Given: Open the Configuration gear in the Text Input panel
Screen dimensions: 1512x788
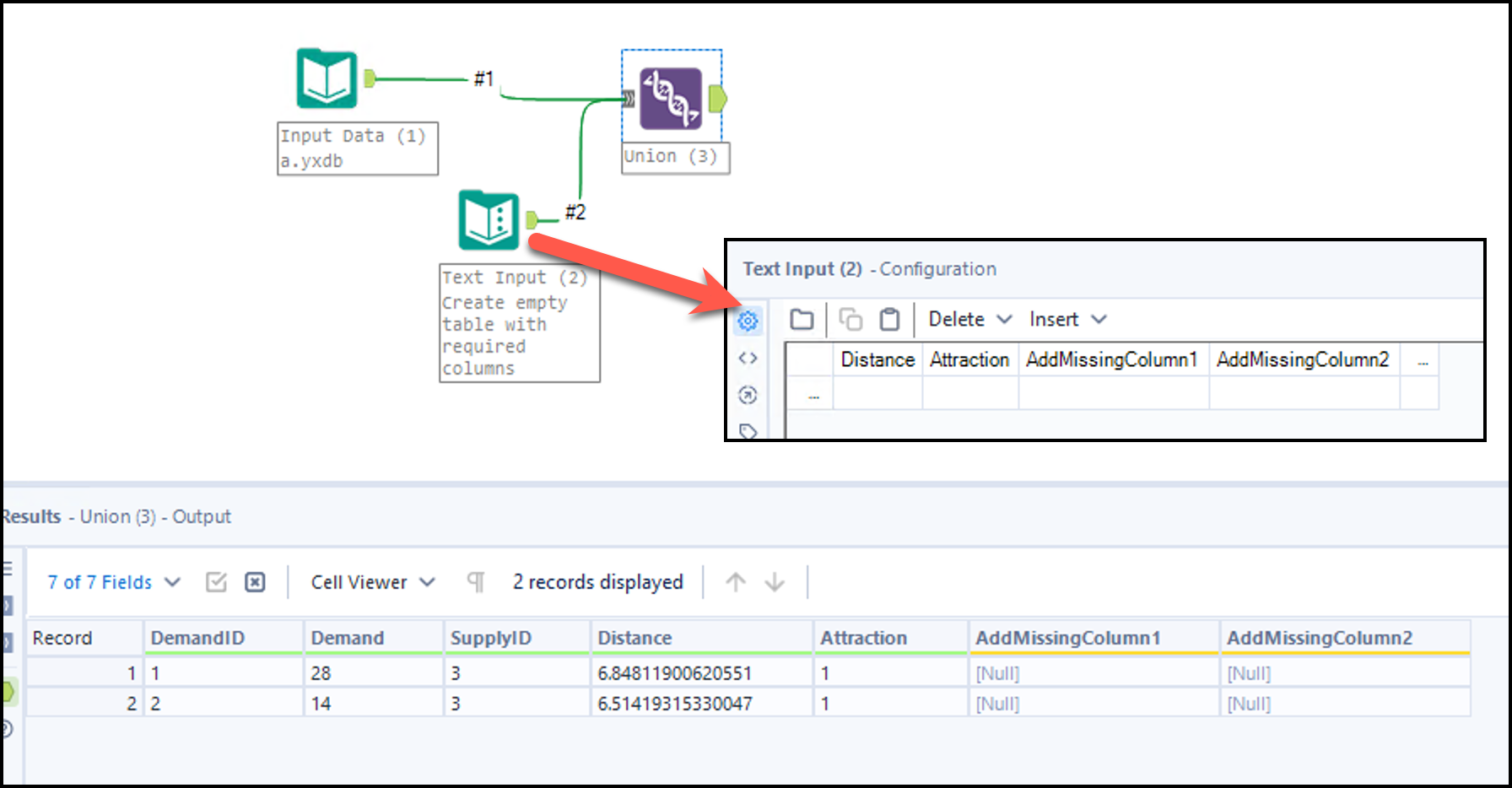Looking at the screenshot, I should [x=748, y=321].
